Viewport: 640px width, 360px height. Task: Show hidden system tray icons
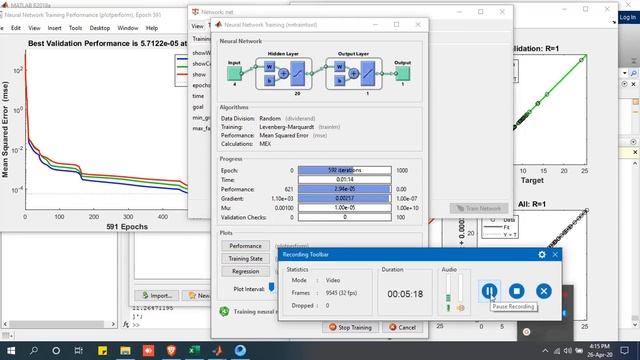click(545, 351)
